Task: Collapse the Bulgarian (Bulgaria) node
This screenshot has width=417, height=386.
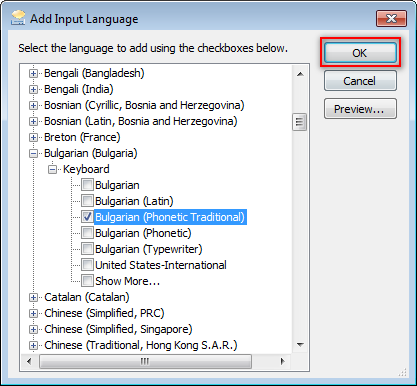Action: tap(33, 153)
